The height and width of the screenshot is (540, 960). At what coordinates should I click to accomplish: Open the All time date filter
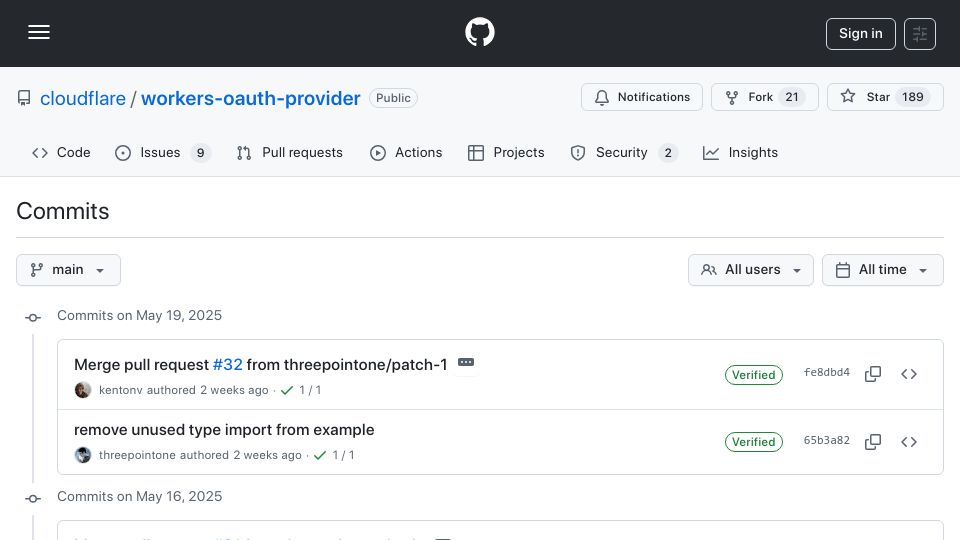tap(882, 270)
